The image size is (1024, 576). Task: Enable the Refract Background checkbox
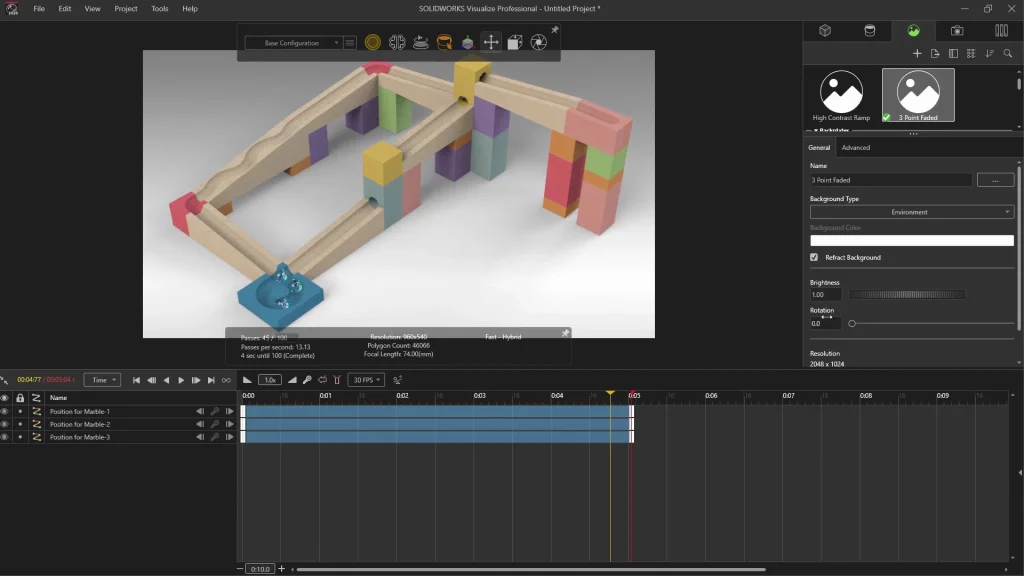click(x=814, y=258)
